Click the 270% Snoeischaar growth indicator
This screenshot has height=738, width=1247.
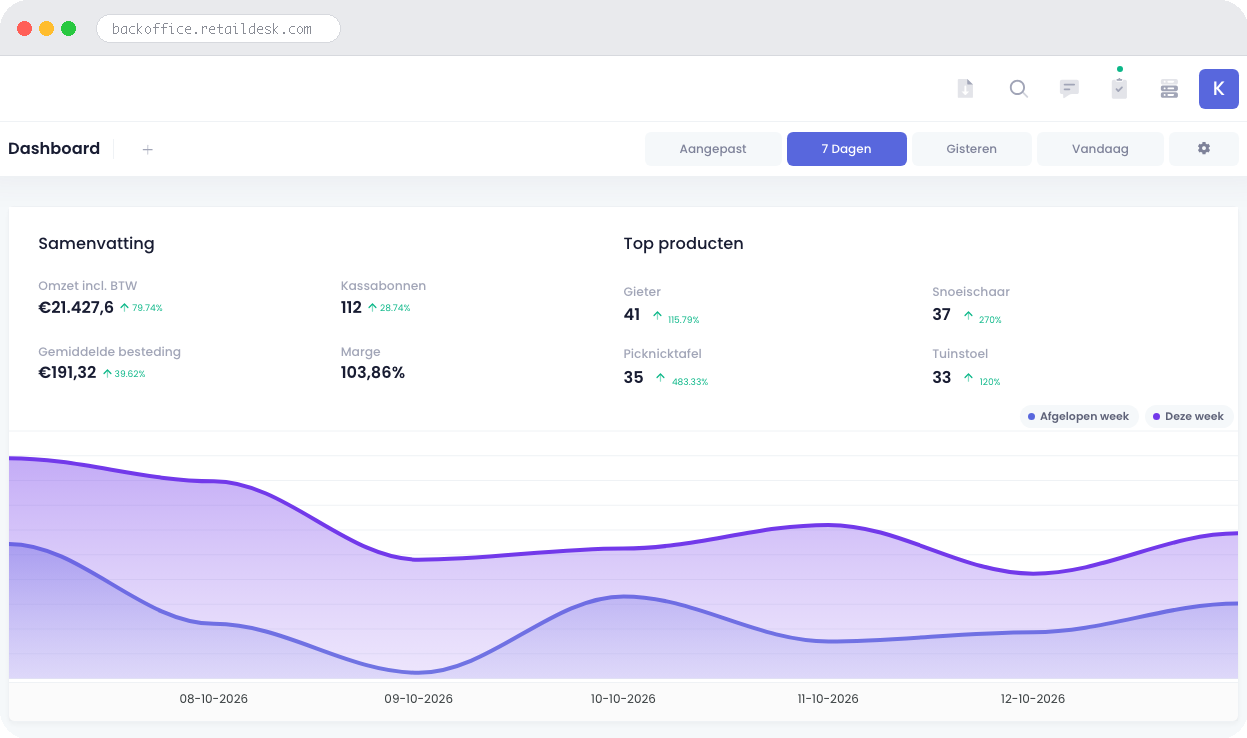(982, 319)
